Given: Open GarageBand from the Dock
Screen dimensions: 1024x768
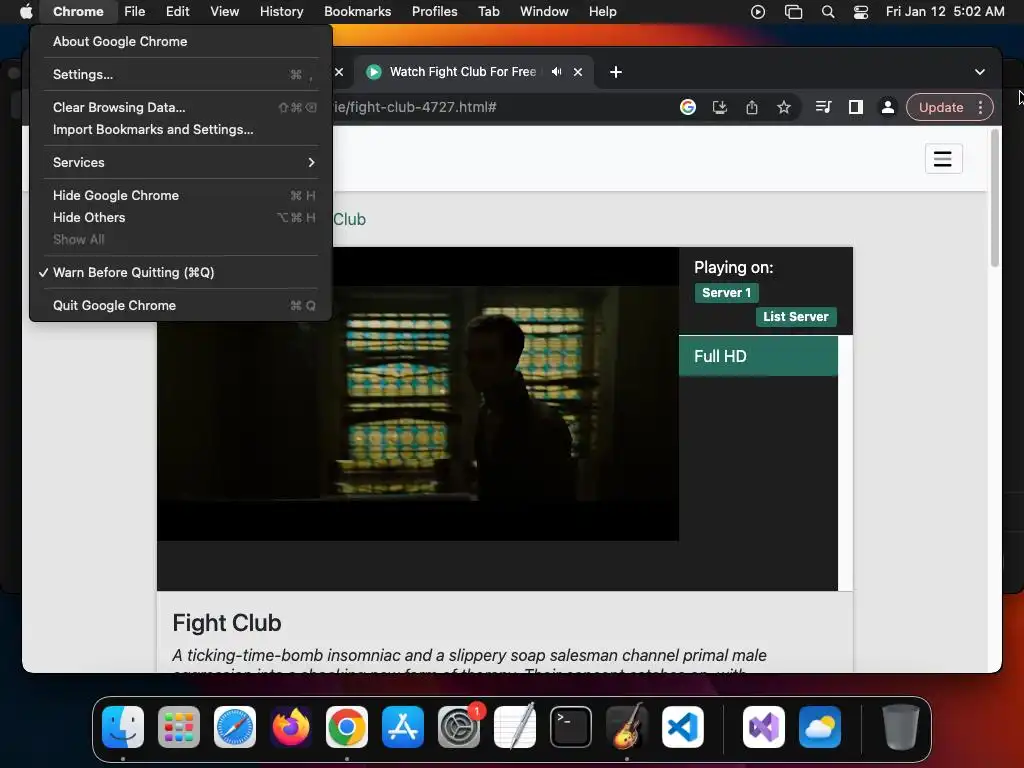Looking at the screenshot, I should coord(627,727).
